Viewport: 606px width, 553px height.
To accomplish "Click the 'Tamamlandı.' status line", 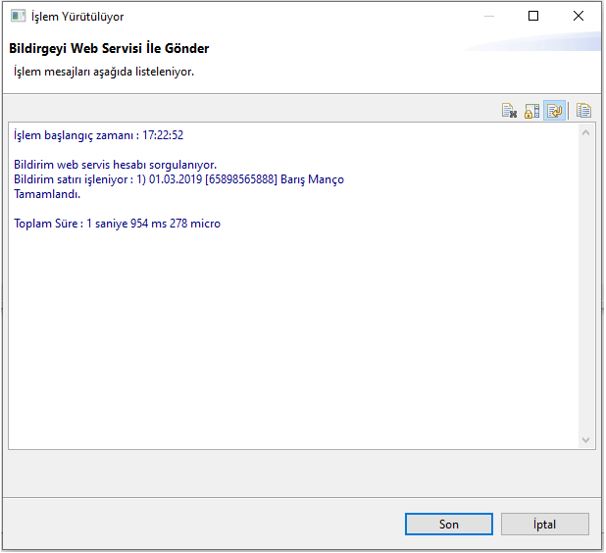I will [x=47, y=194].
